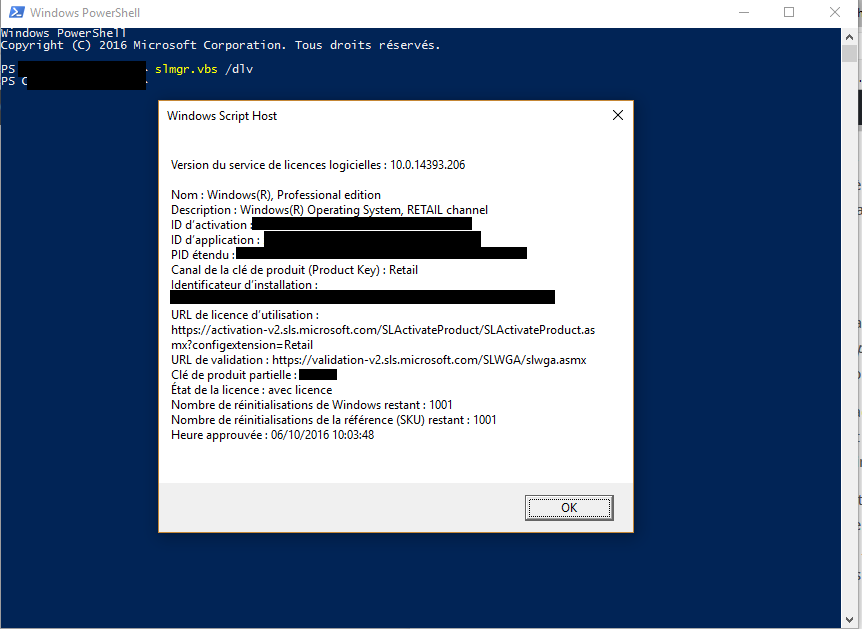Click OK in Windows Script Host dialog
The height and width of the screenshot is (629, 862).
click(x=569, y=507)
